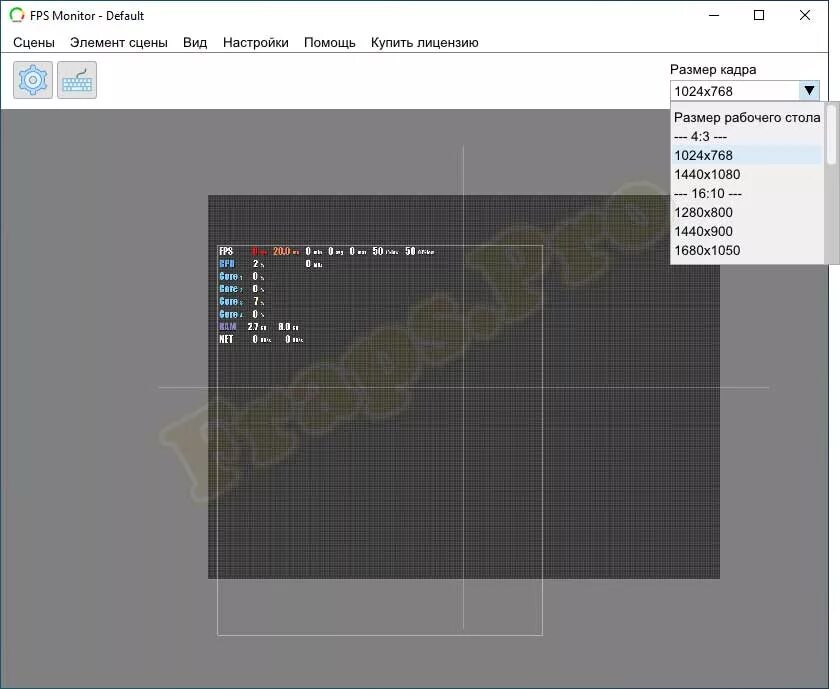Click the FPS row in overlay
Viewport: 840px width, 689px height.
[x=326, y=251]
